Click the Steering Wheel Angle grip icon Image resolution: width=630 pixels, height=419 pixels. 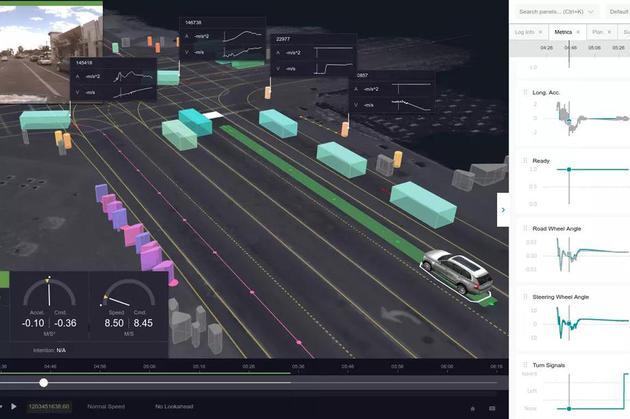pos(524,297)
